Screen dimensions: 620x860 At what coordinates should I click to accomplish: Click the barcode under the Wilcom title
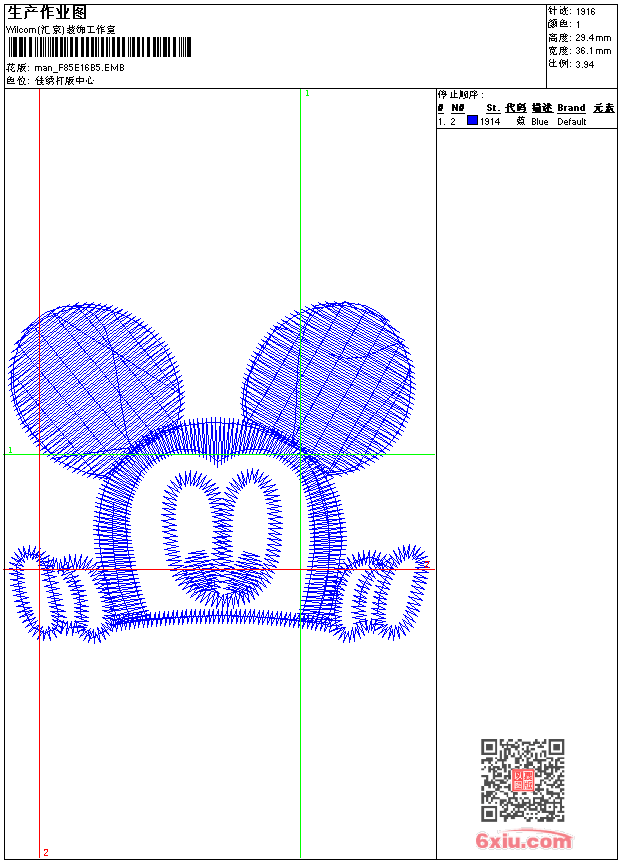click(x=98, y=49)
